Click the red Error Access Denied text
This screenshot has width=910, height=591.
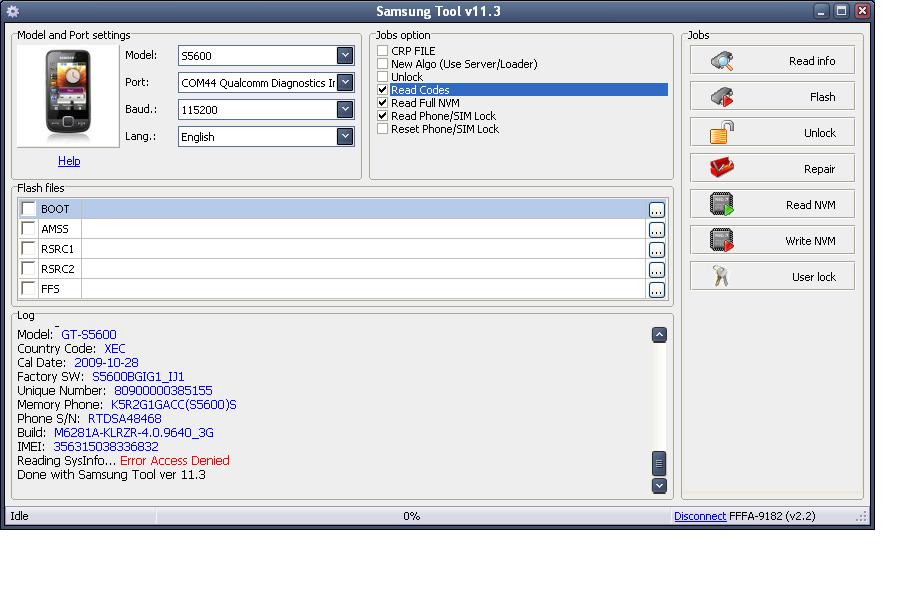pyautogui.click(x=175, y=460)
